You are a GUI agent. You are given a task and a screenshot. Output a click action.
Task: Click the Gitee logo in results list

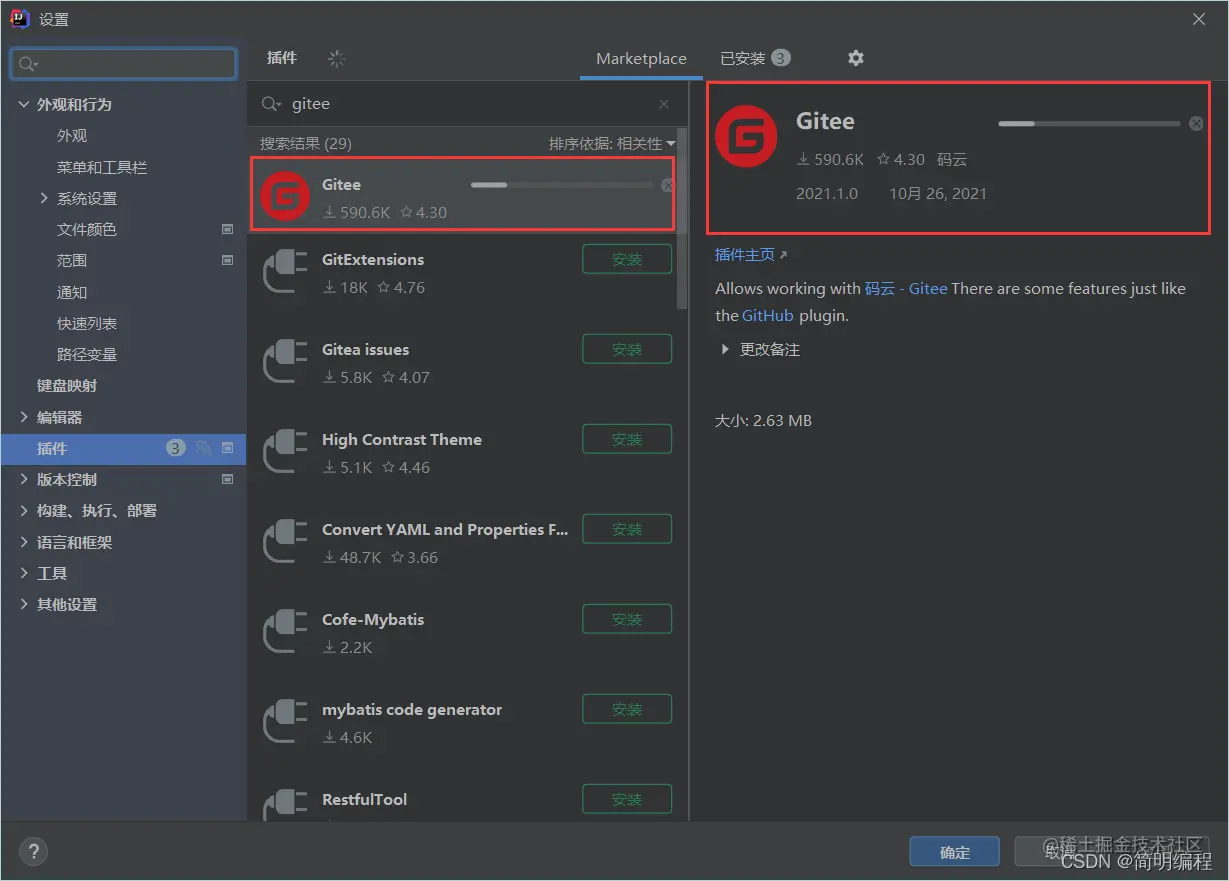click(x=285, y=197)
